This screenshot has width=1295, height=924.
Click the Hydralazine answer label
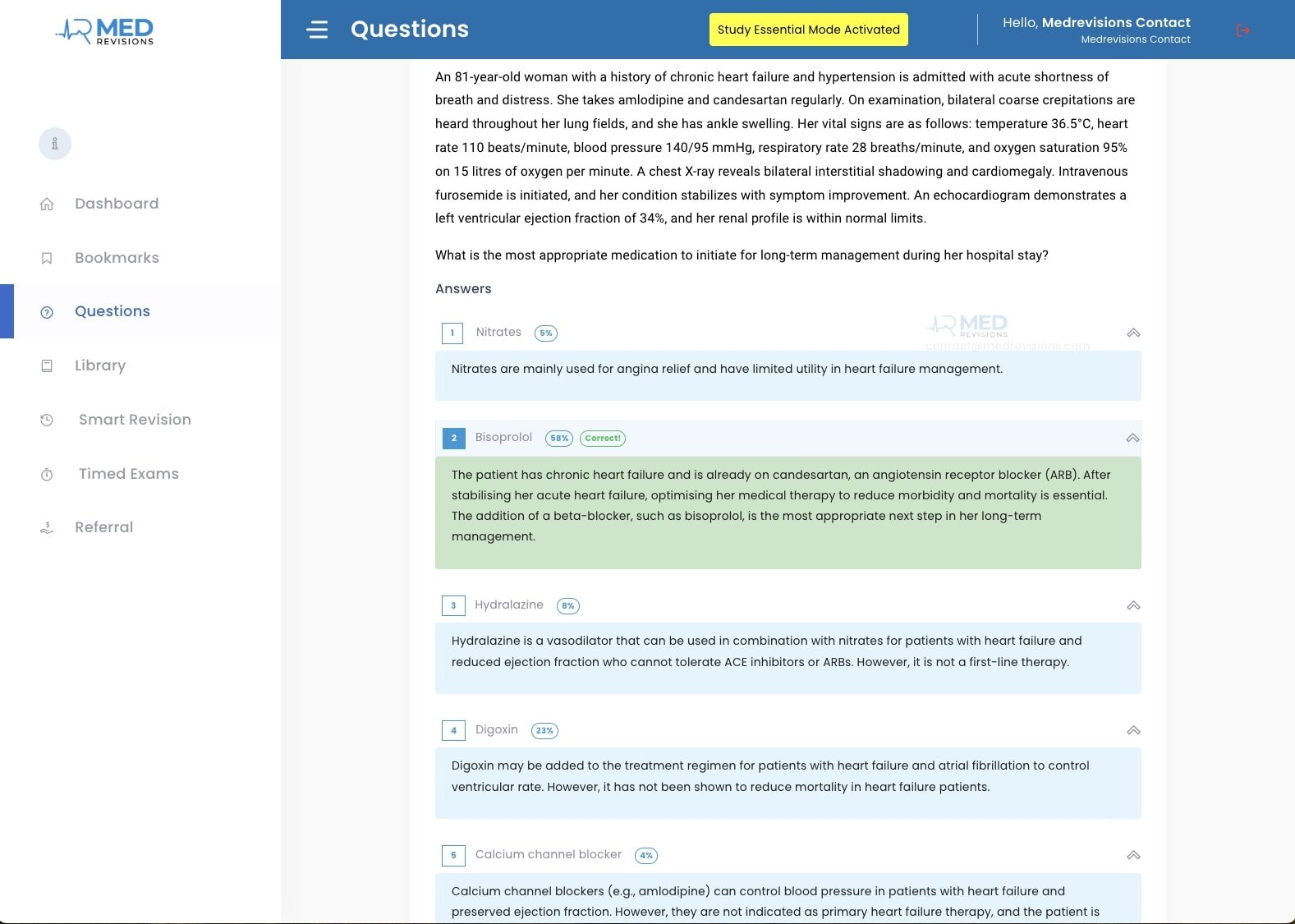(x=509, y=605)
